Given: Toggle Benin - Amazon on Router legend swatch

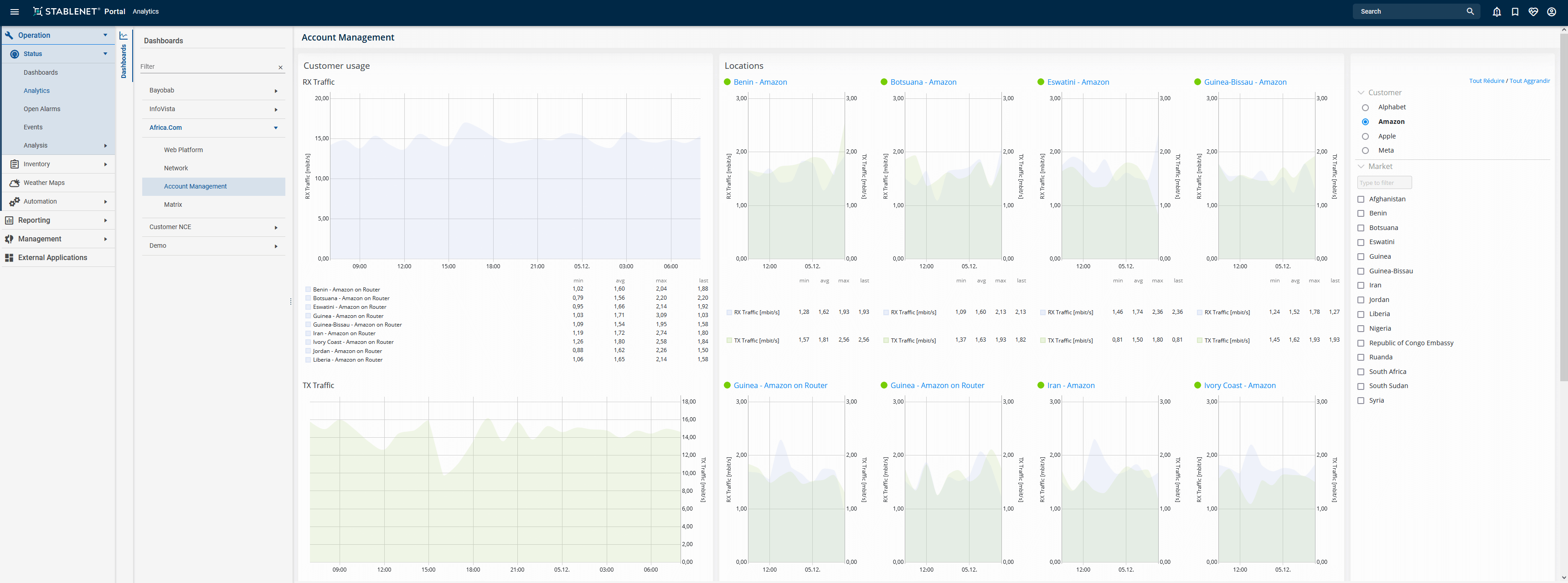Looking at the screenshot, I should click(308, 290).
